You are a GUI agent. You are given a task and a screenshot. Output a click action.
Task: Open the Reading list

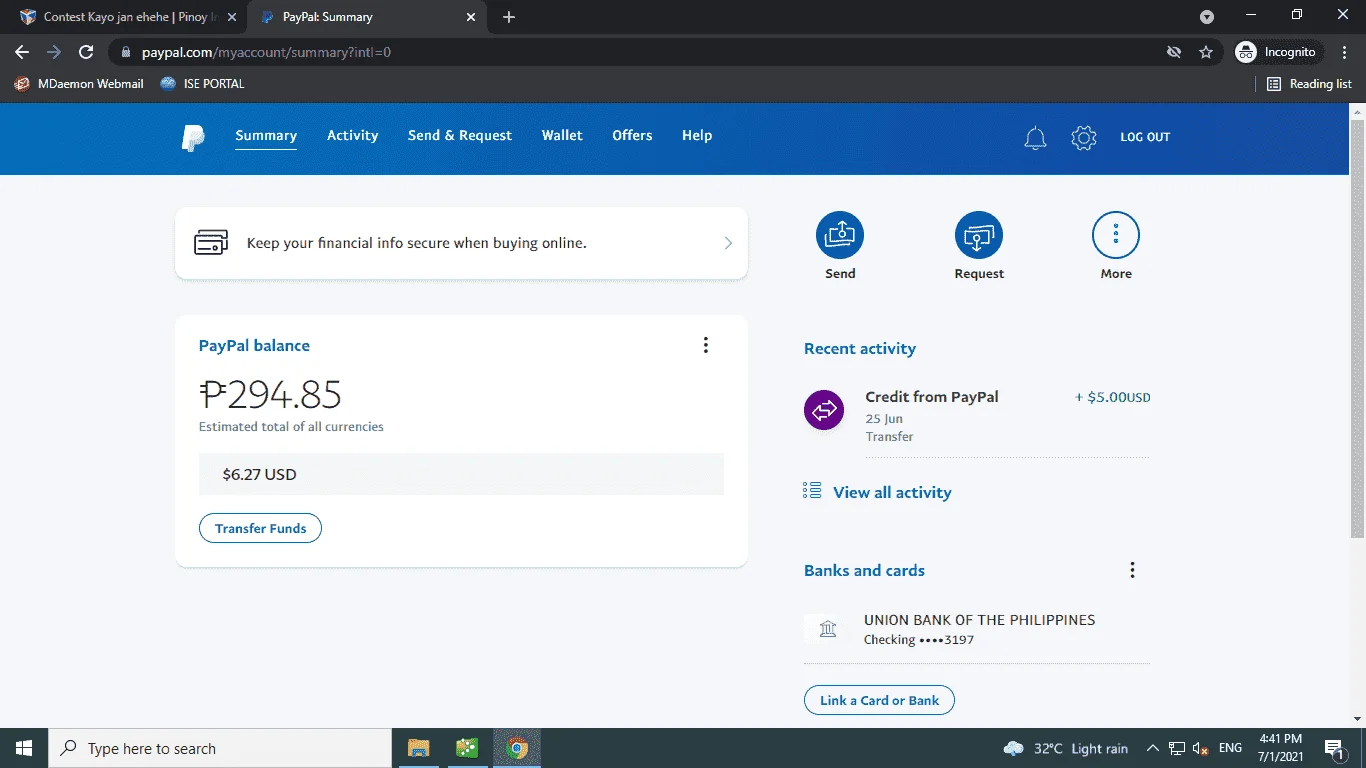coord(1309,84)
